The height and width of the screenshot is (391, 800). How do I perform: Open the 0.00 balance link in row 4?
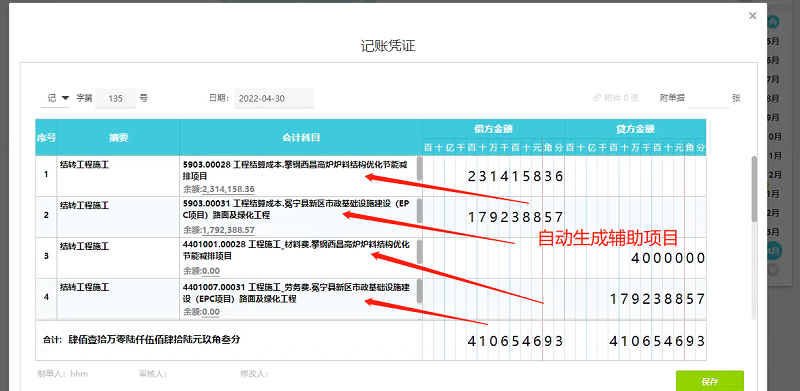[211, 312]
